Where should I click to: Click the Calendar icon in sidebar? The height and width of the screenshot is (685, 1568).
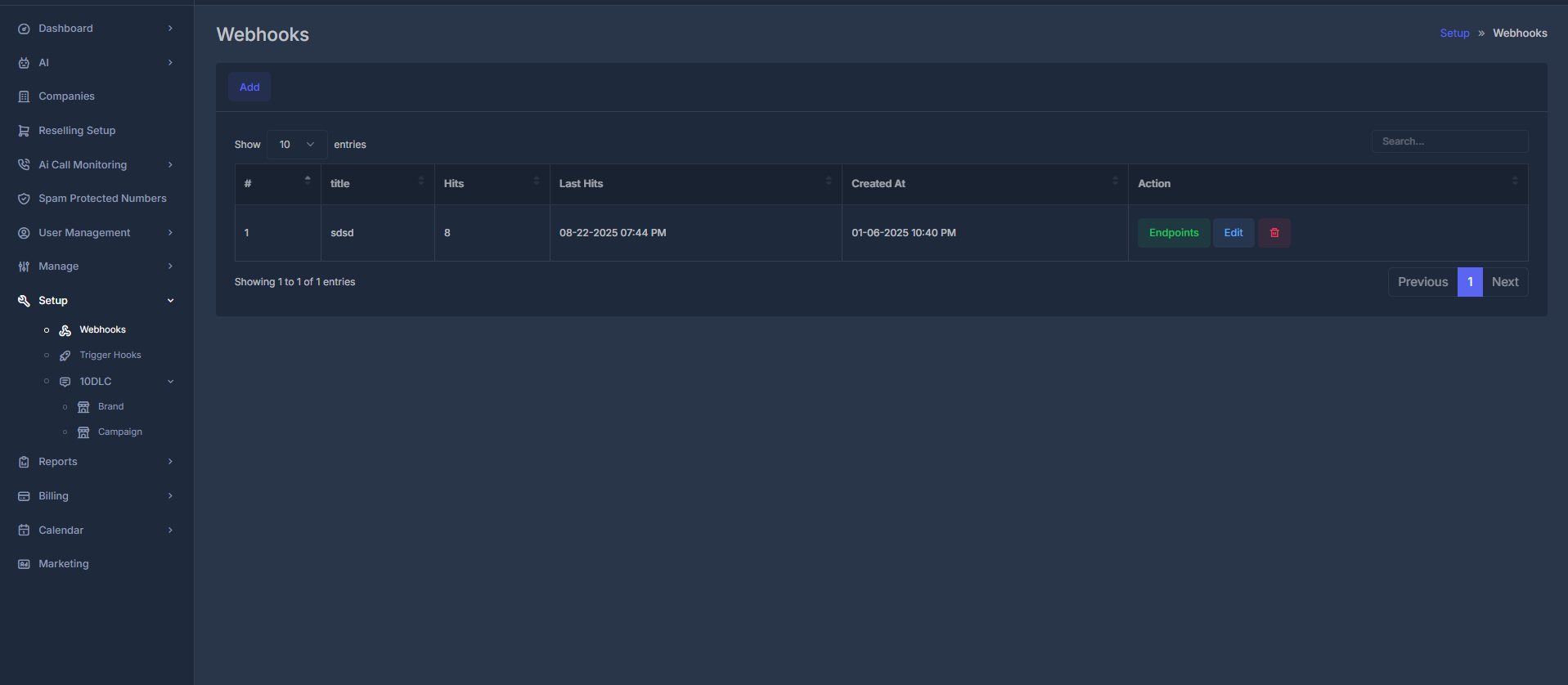click(x=24, y=531)
